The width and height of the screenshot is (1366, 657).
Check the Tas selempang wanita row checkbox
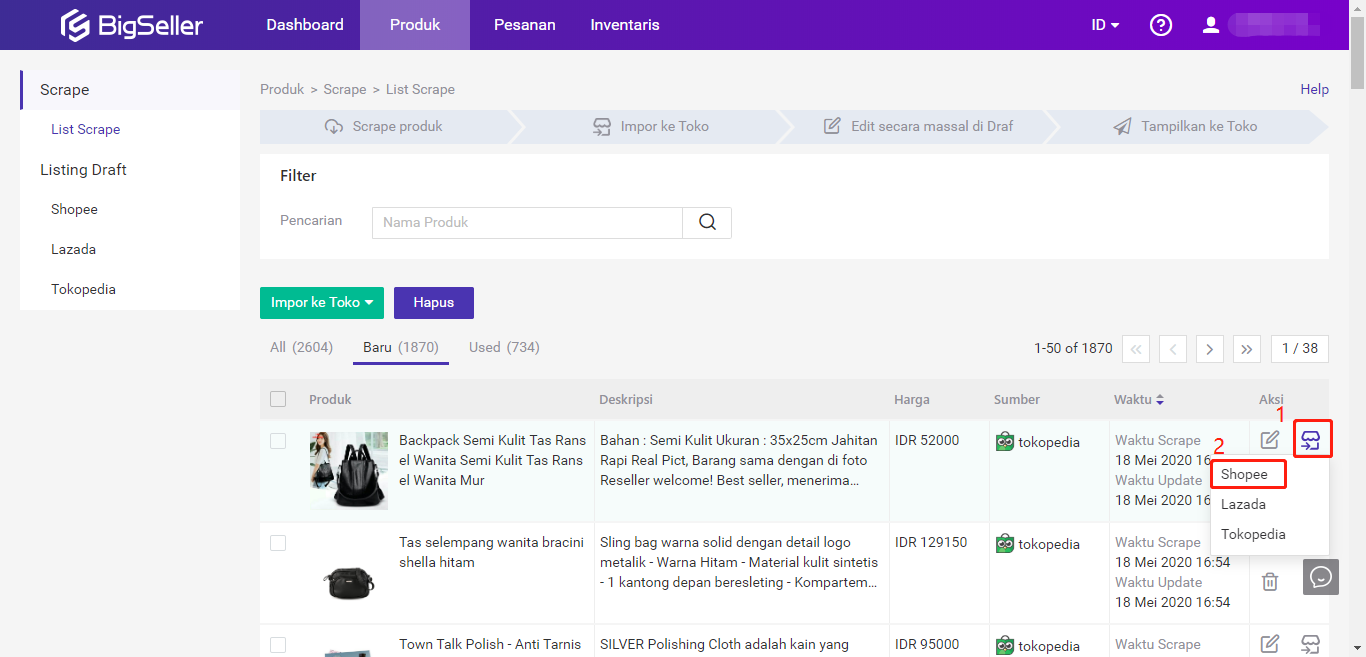(x=278, y=543)
